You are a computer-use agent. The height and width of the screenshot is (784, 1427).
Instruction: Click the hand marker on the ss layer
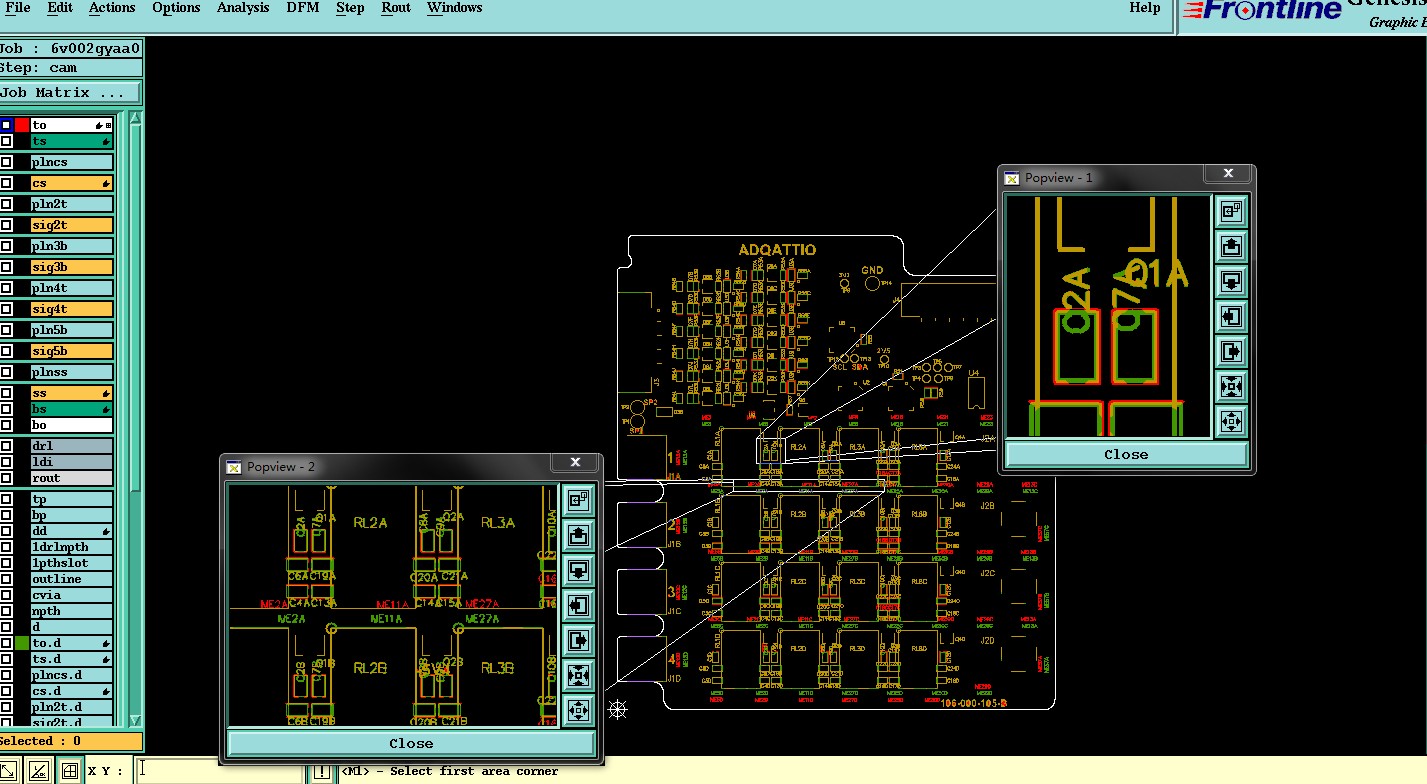[x=104, y=394]
